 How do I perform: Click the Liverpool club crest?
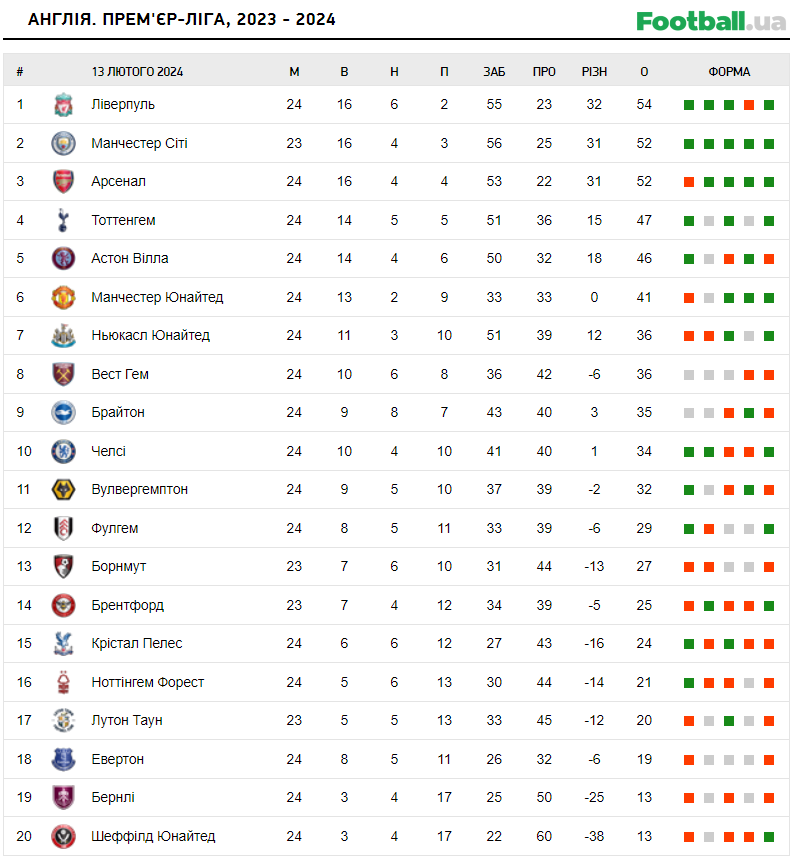[63, 105]
